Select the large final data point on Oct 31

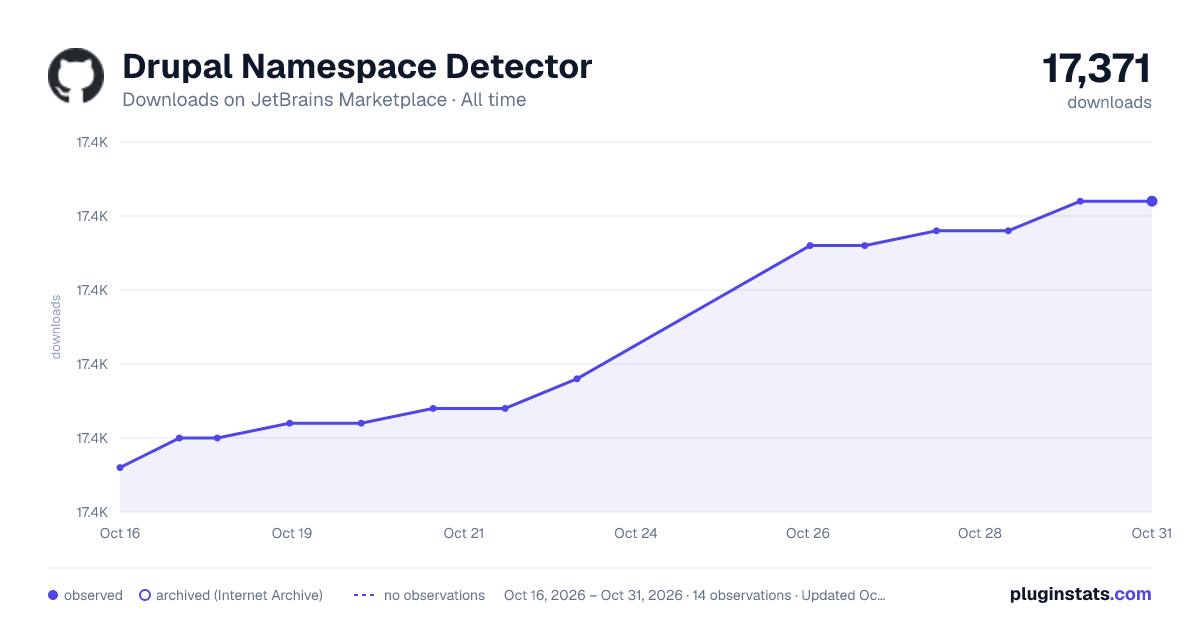(x=1152, y=201)
